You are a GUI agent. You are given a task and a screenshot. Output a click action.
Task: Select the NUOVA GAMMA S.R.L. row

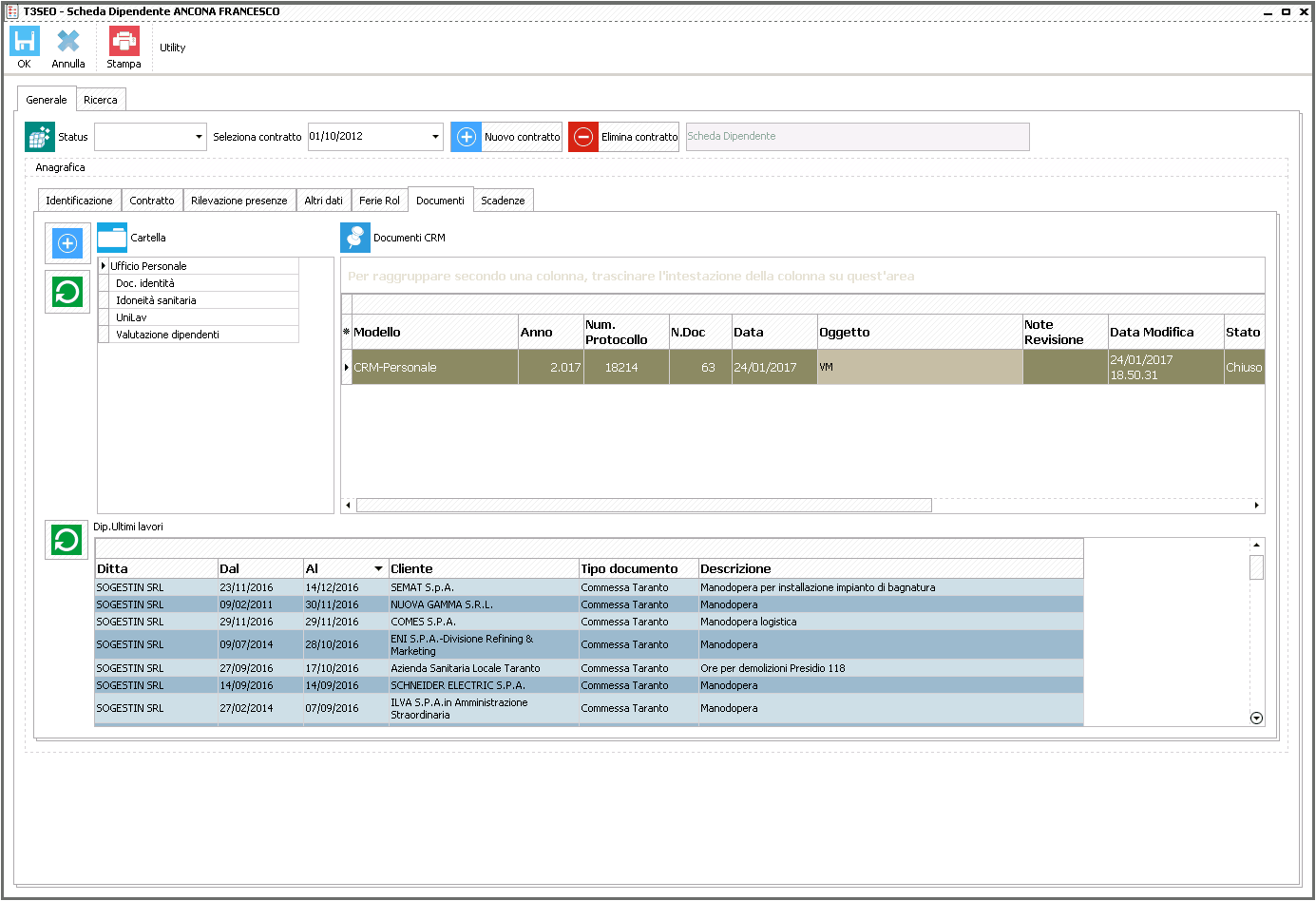click(x=589, y=604)
